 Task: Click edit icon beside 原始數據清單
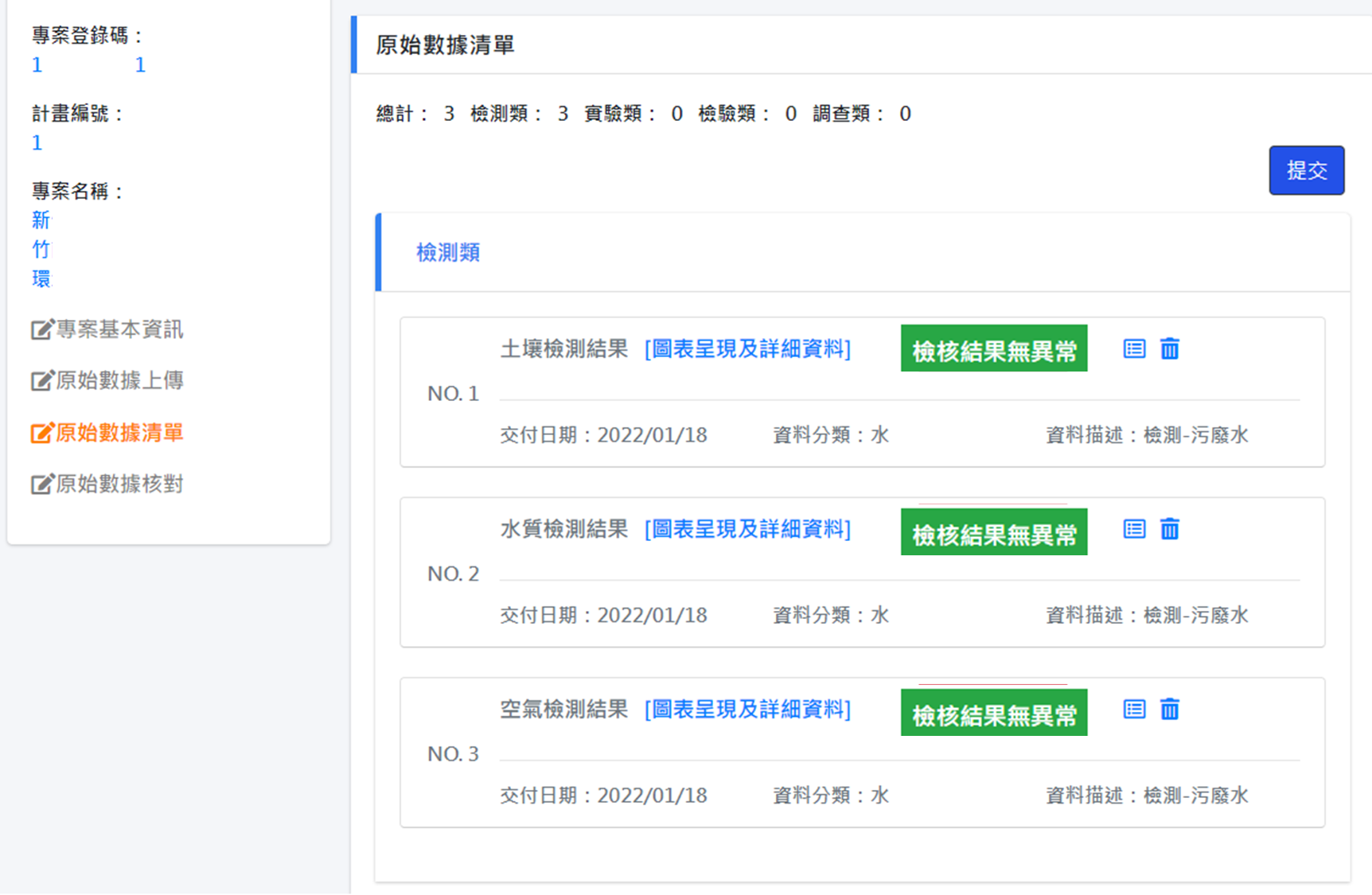[42, 433]
